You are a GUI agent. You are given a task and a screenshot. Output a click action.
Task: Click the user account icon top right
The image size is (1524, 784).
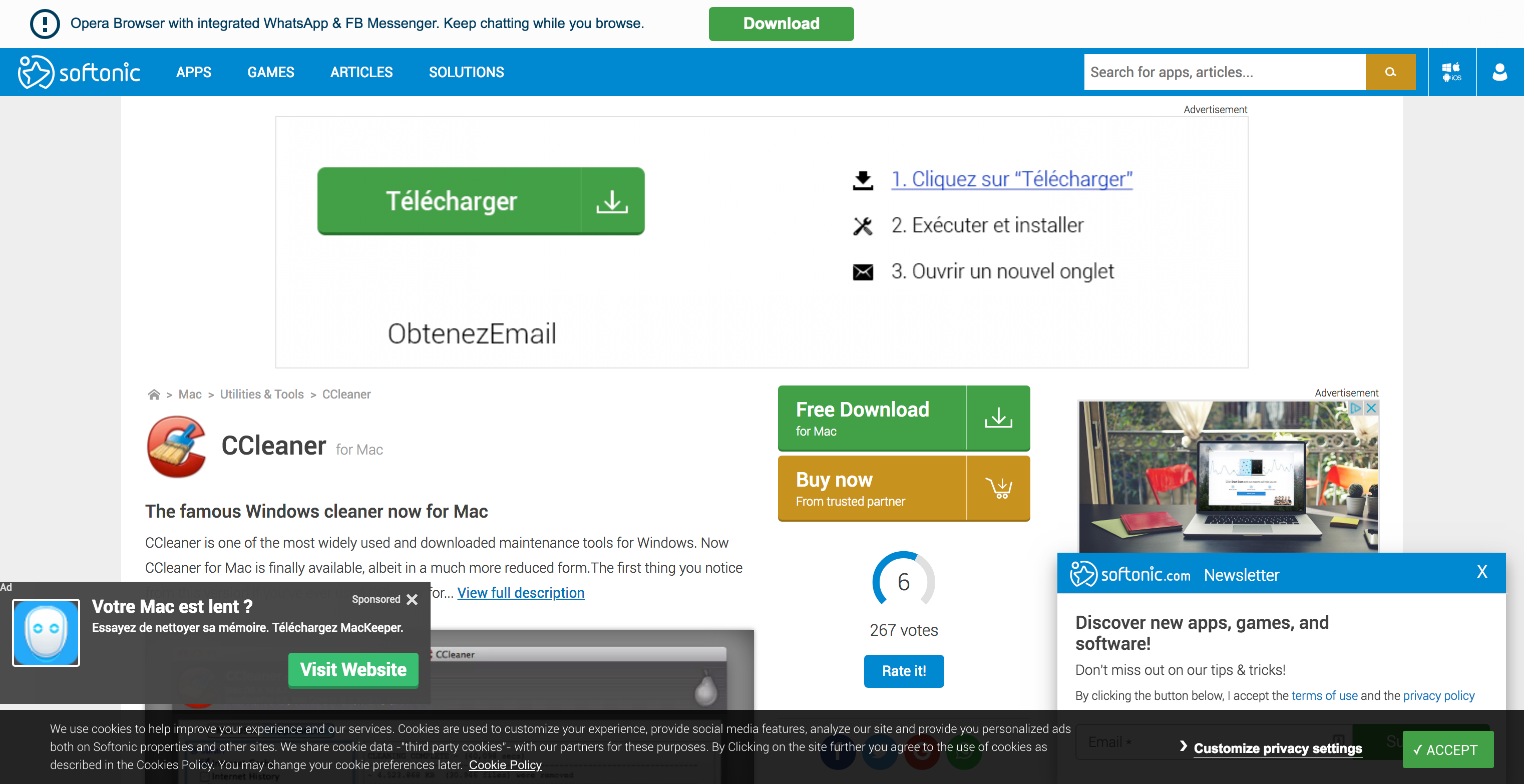1500,71
